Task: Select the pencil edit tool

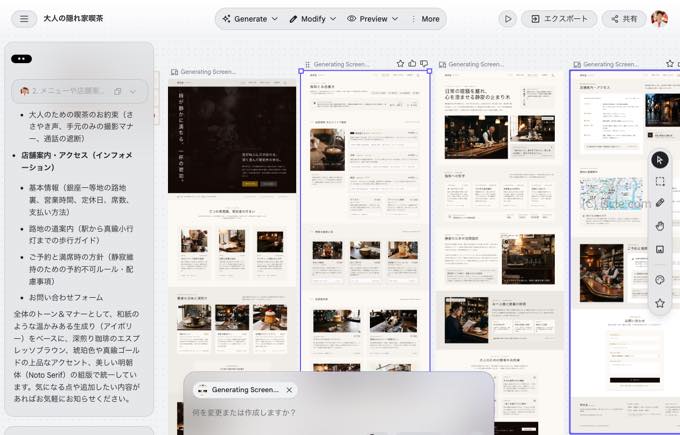Action: 660,203
